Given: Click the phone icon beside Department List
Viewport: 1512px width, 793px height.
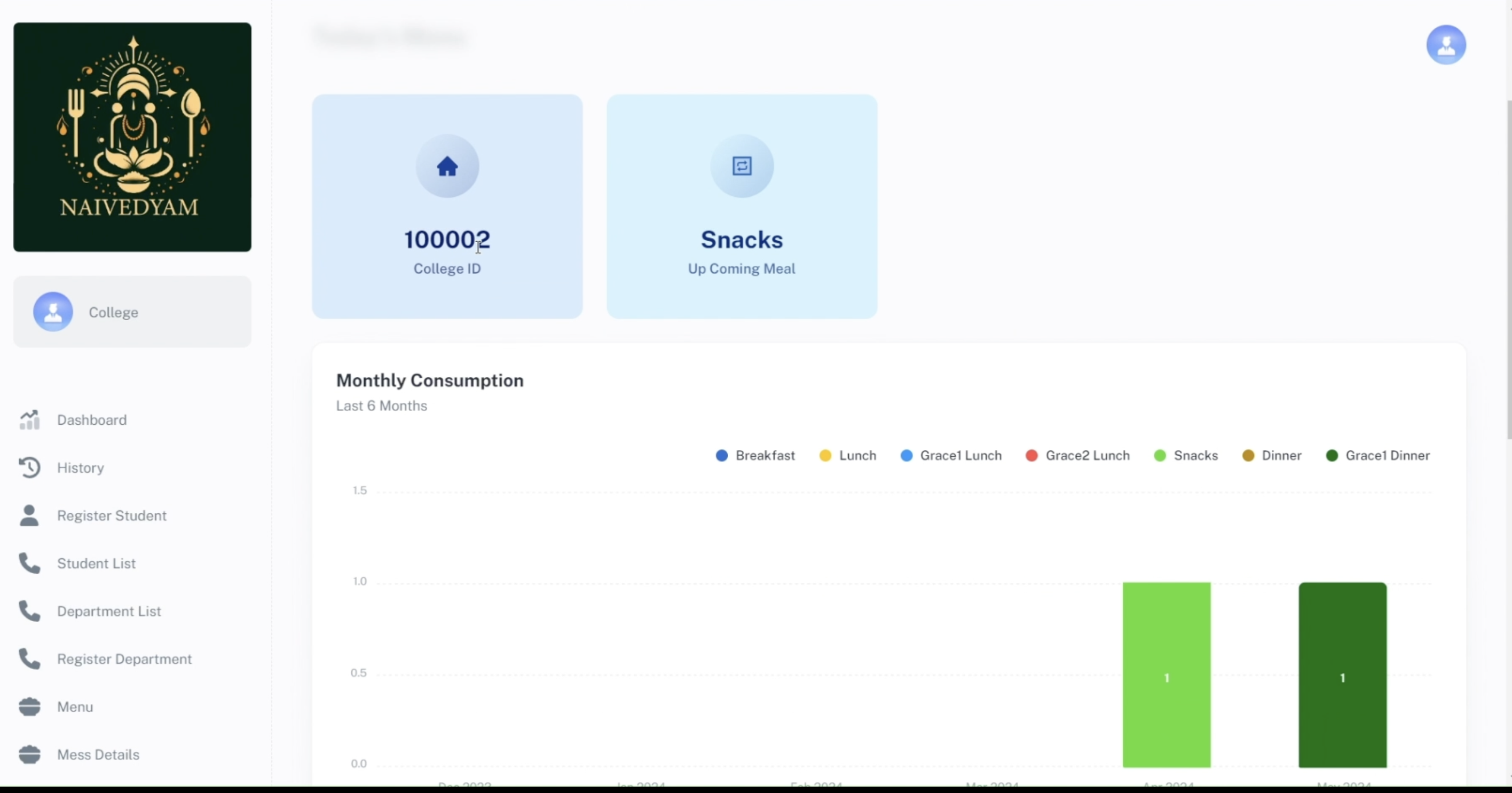Looking at the screenshot, I should (x=29, y=611).
